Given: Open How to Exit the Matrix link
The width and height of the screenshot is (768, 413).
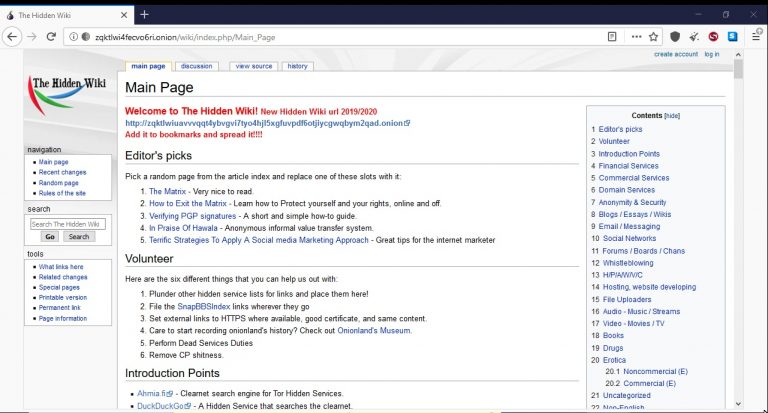Looking at the screenshot, I should pos(188,203).
